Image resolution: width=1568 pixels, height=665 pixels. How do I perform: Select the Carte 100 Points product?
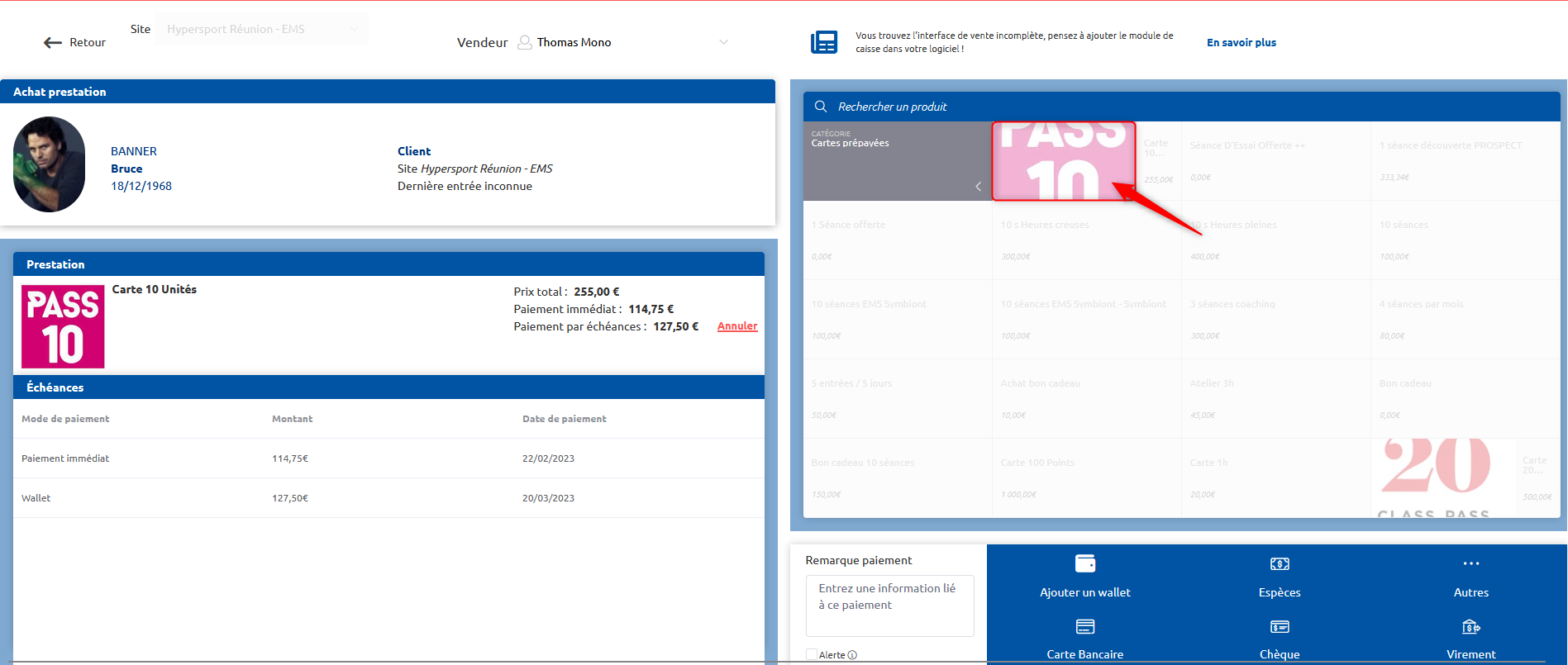pos(1087,478)
